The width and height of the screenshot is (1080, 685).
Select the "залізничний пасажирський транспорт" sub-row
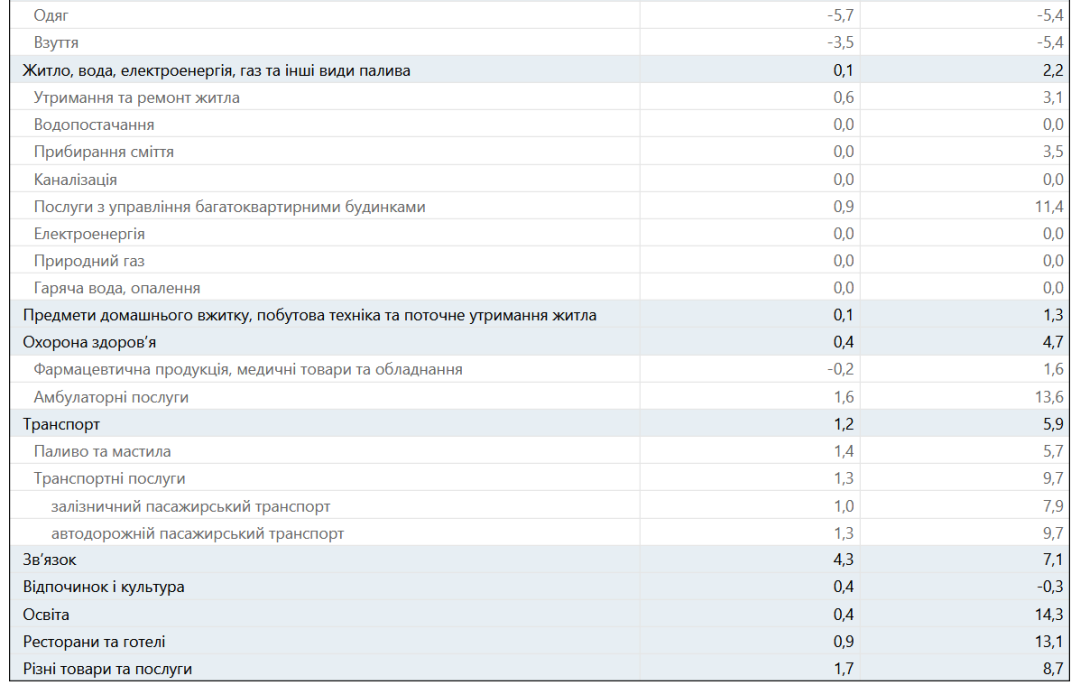[190, 507]
